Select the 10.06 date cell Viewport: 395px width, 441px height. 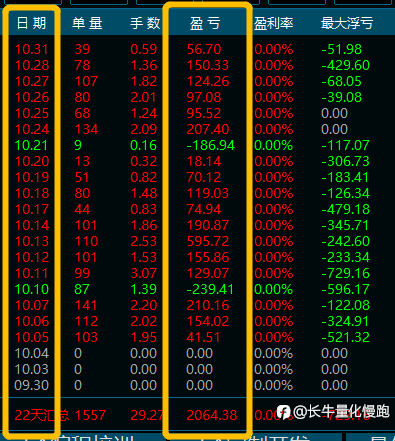coord(32,321)
